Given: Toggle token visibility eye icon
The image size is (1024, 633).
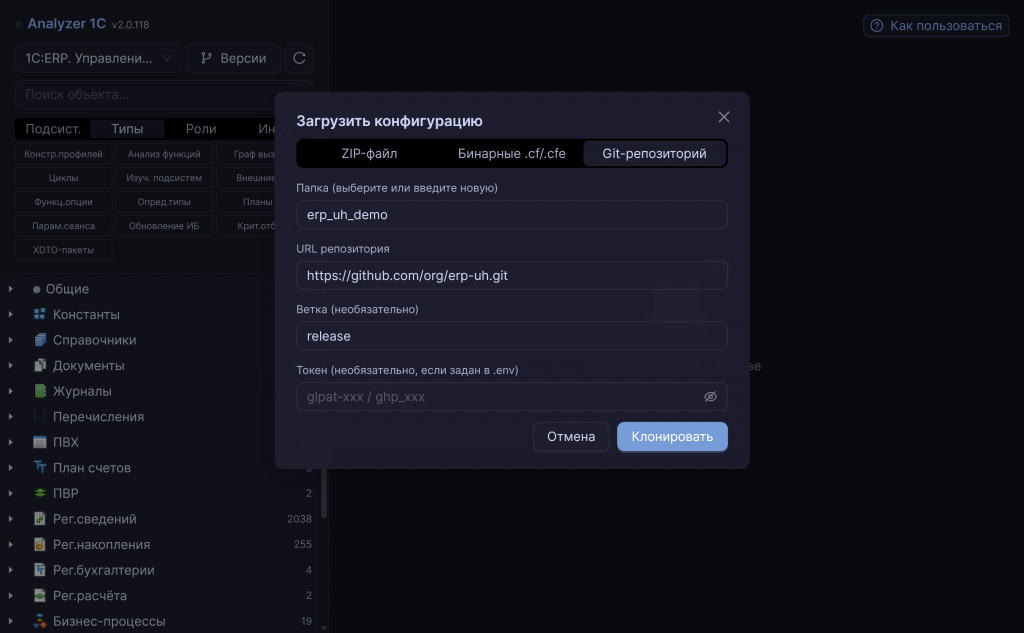Looking at the screenshot, I should pos(711,397).
